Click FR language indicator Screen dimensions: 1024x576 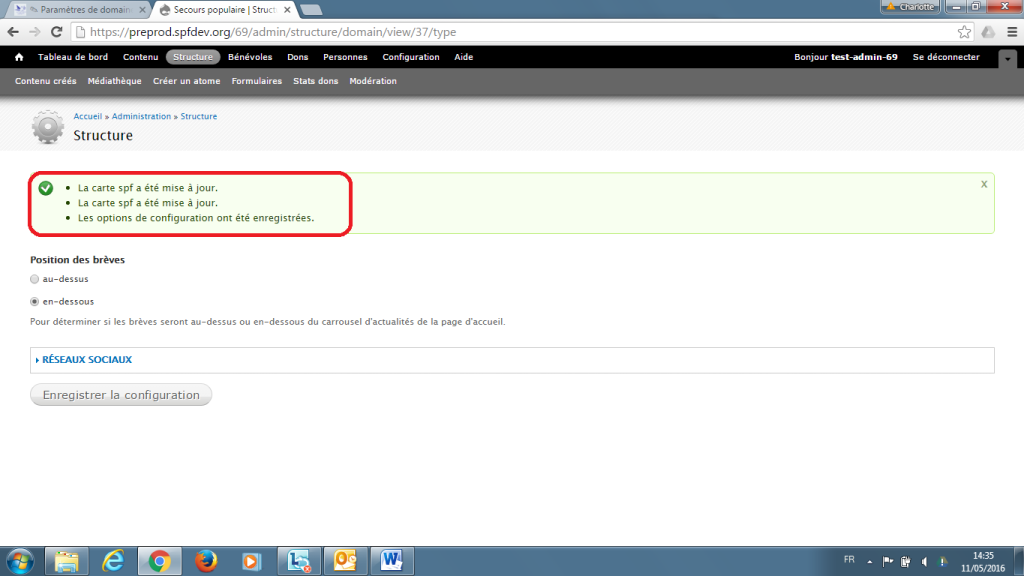click(849, 560)
